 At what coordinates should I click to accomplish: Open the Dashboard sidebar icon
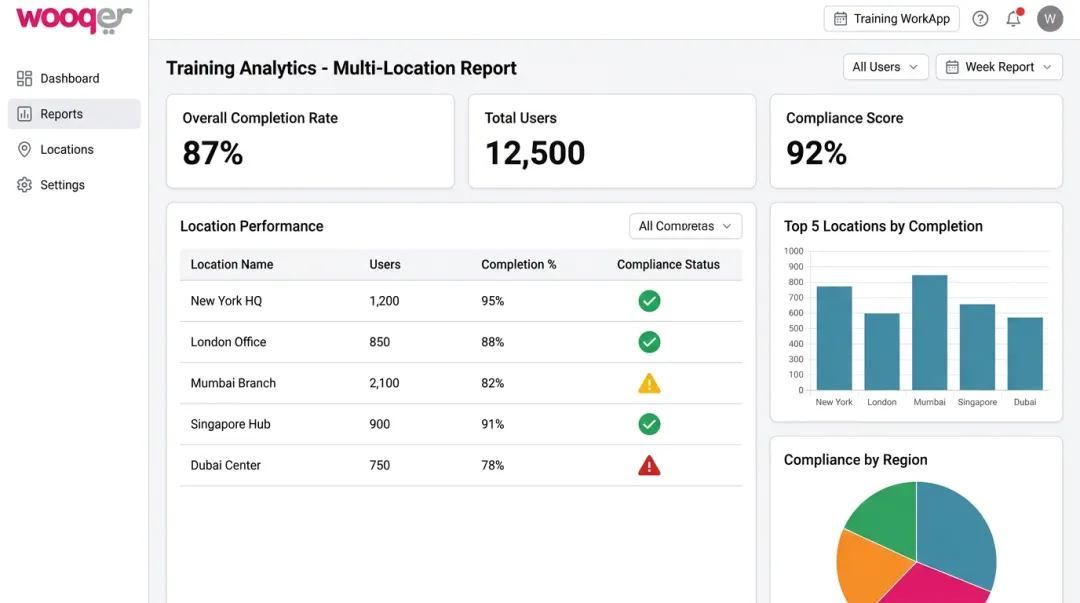[x=24, y=79]
